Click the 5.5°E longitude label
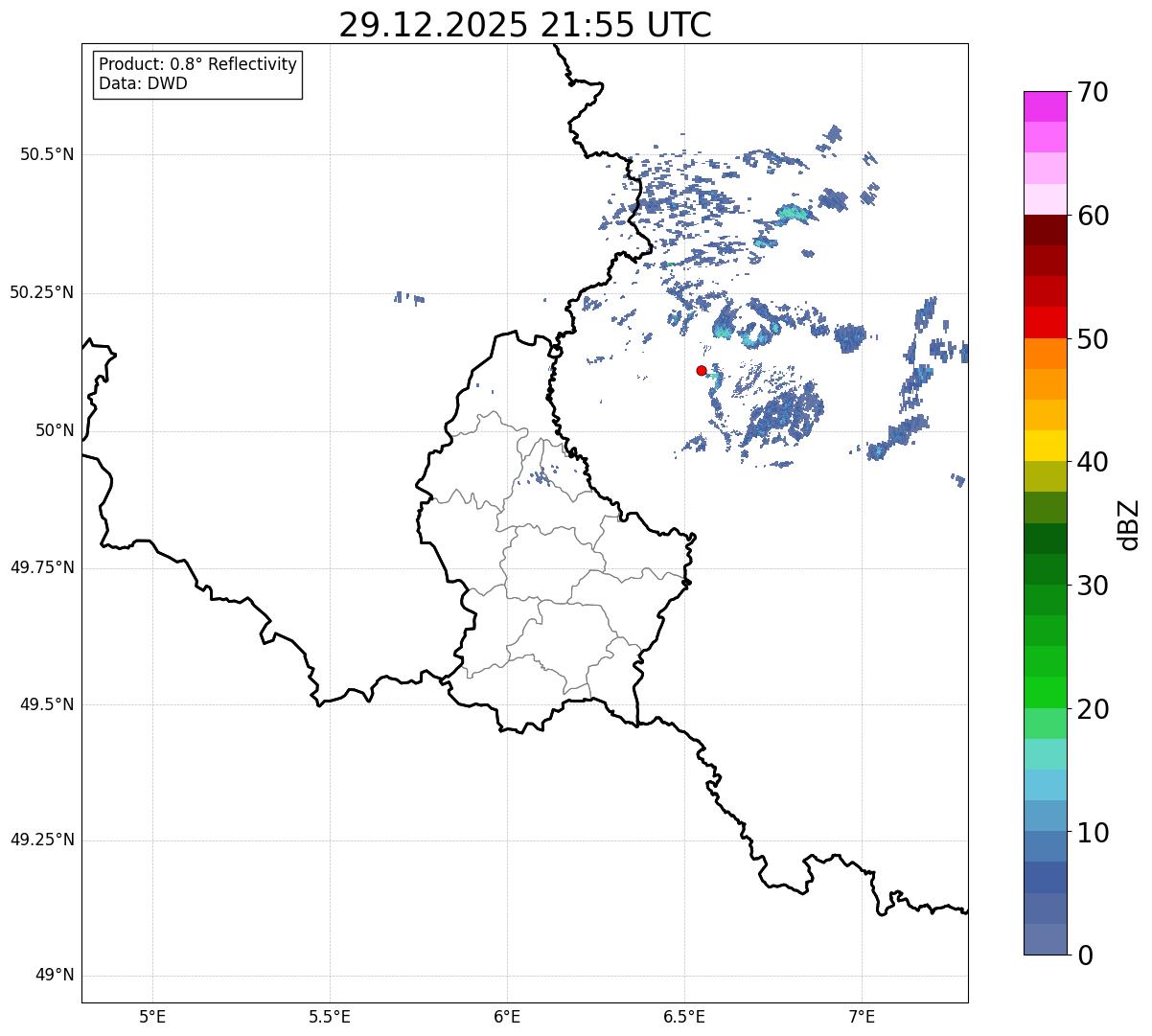Viewport: 1152px width, 1036px height. click(330, 1016)
